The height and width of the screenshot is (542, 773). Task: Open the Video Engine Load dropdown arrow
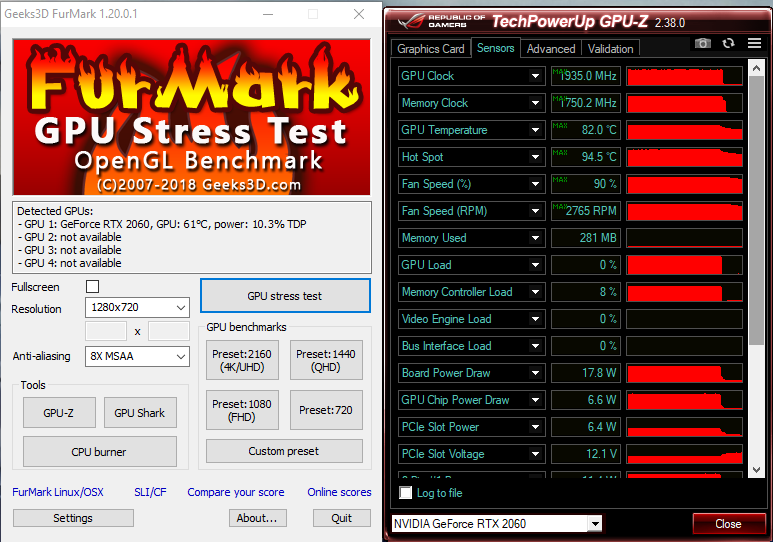point(535,319)
